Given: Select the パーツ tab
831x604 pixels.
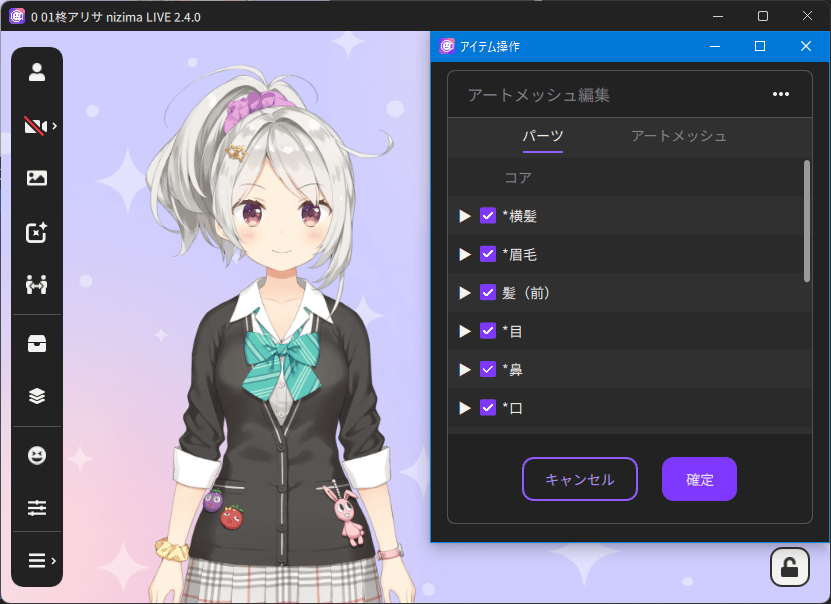Looking at the screenshot, I should click(543, 136).
